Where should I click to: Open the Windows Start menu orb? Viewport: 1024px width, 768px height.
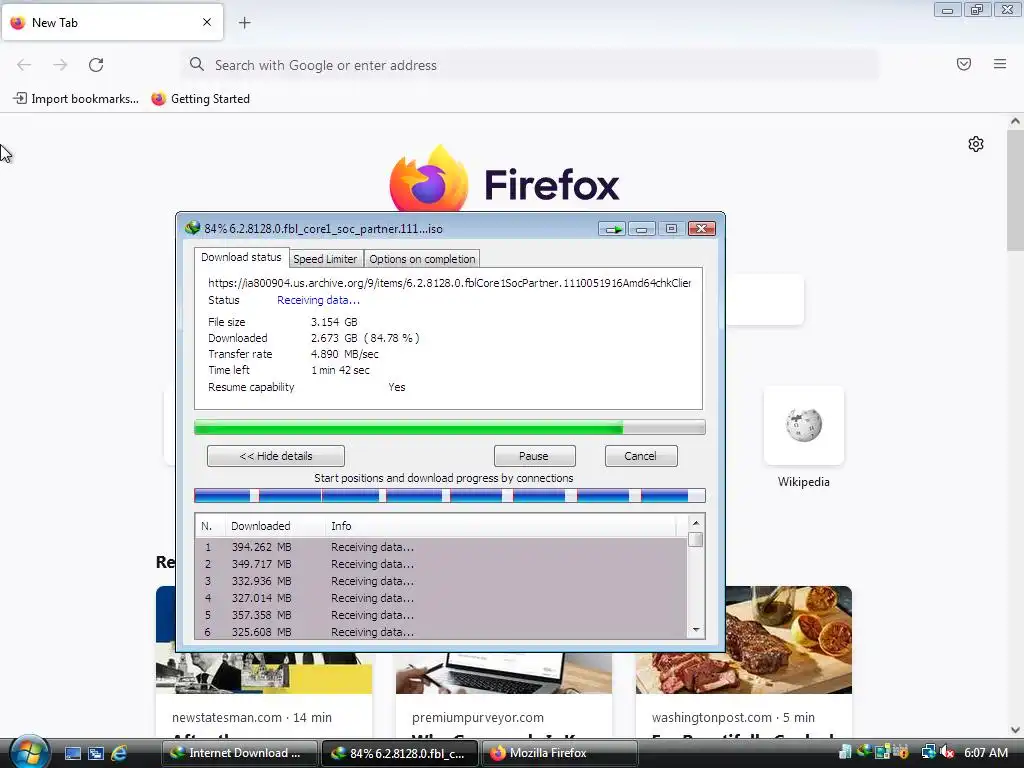[x=29, y=752]
